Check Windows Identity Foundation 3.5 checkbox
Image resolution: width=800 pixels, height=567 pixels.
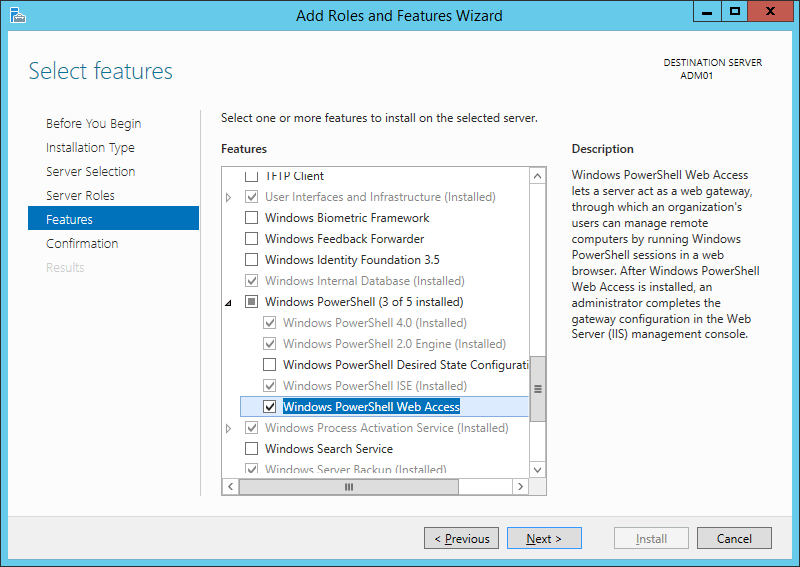tap(252, 260)
